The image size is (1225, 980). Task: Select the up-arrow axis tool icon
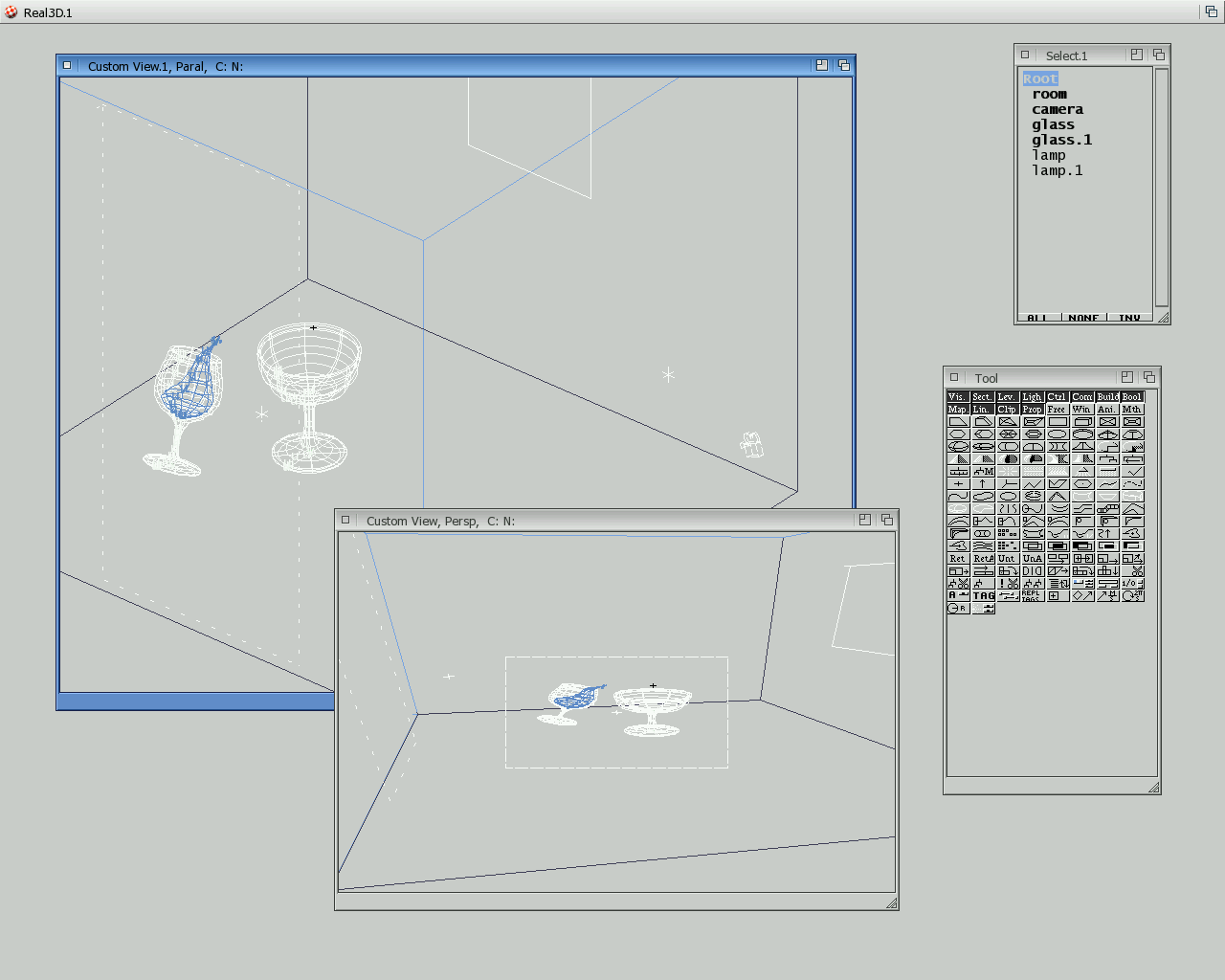(x=983, y=484)
